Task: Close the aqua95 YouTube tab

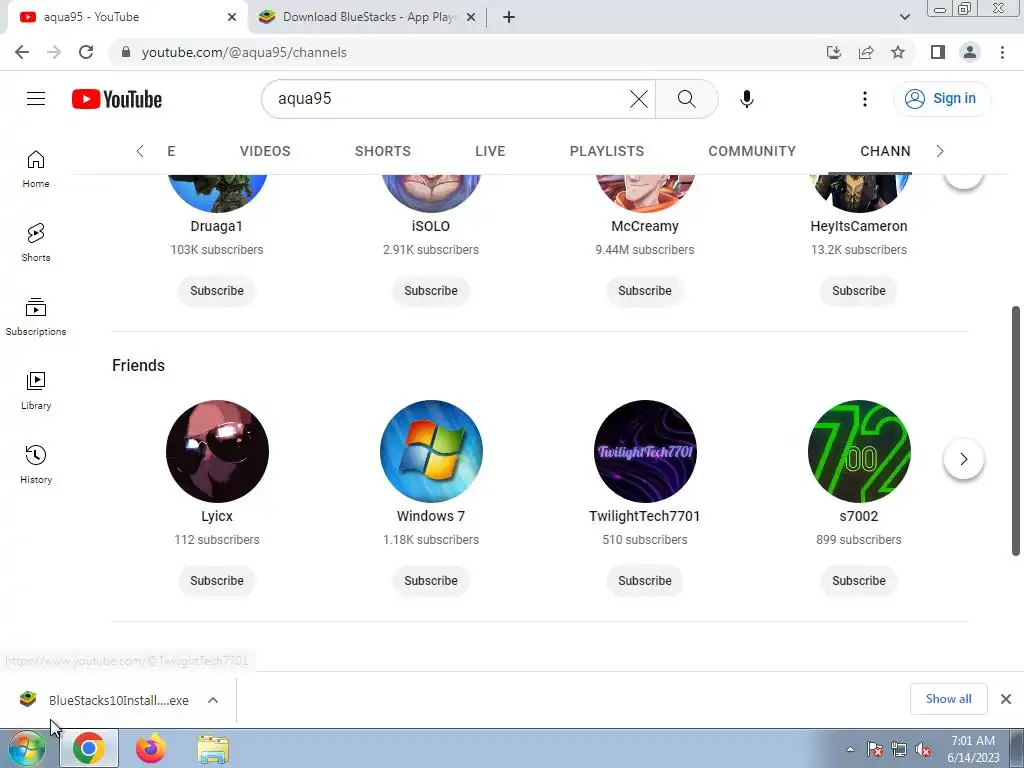Action: click(232, 17)
